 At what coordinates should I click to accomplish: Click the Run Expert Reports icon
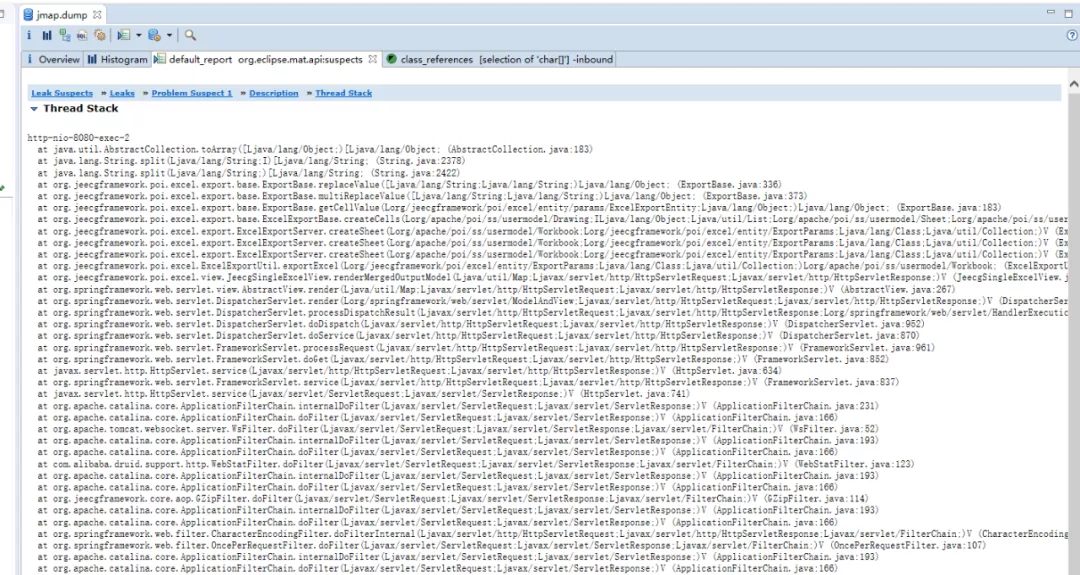click(x=124, y=35)
